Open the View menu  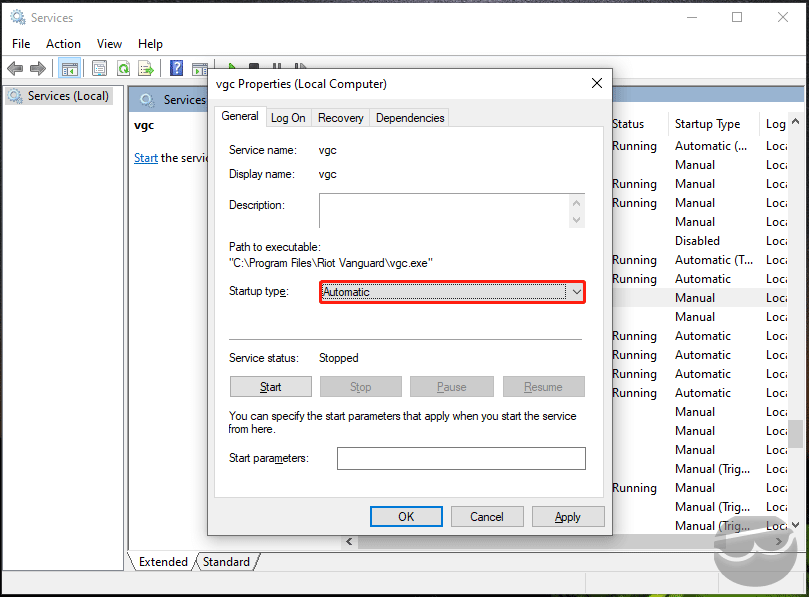109,44
